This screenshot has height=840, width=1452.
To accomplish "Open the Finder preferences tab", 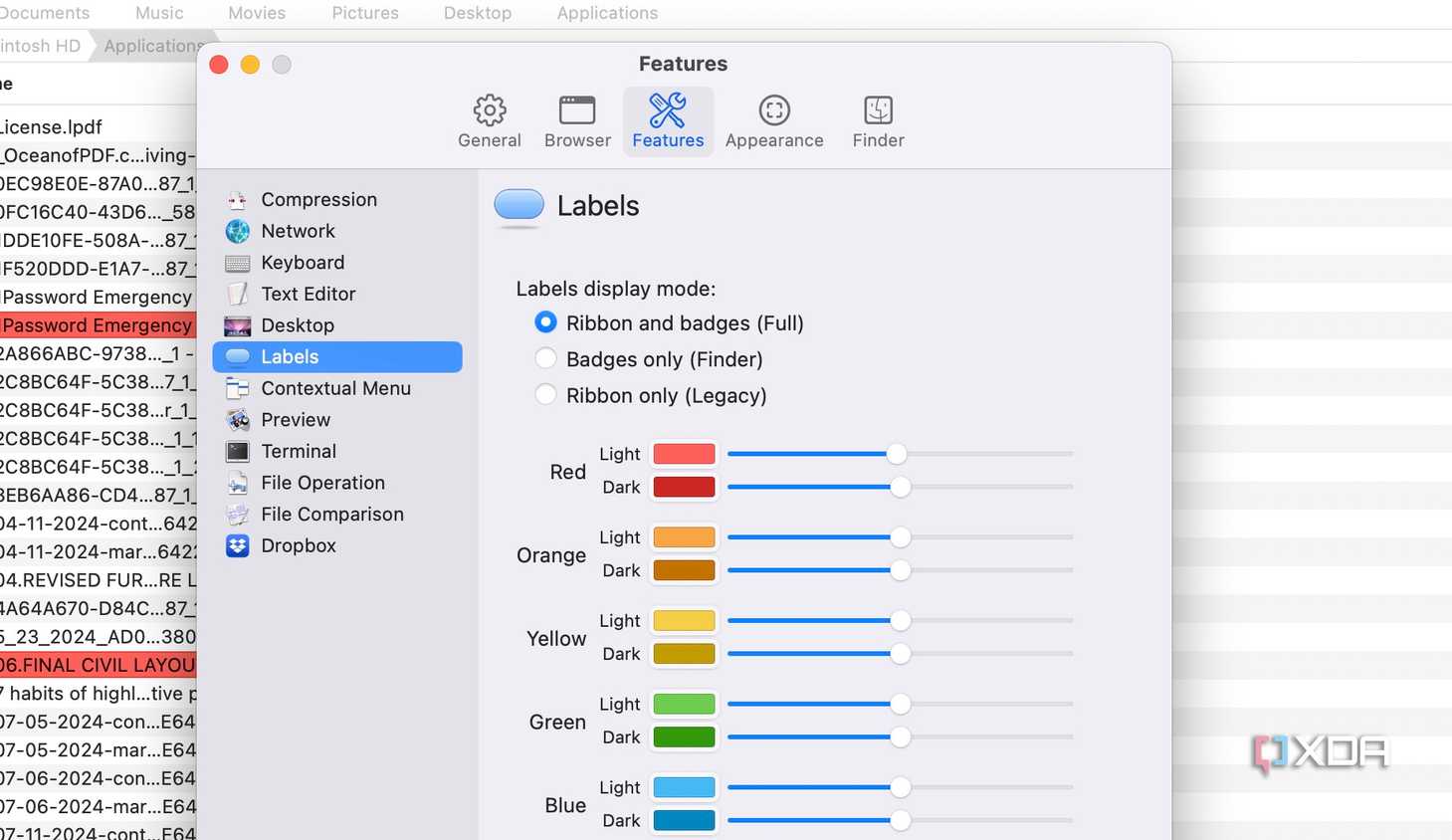I will (878, 121).
